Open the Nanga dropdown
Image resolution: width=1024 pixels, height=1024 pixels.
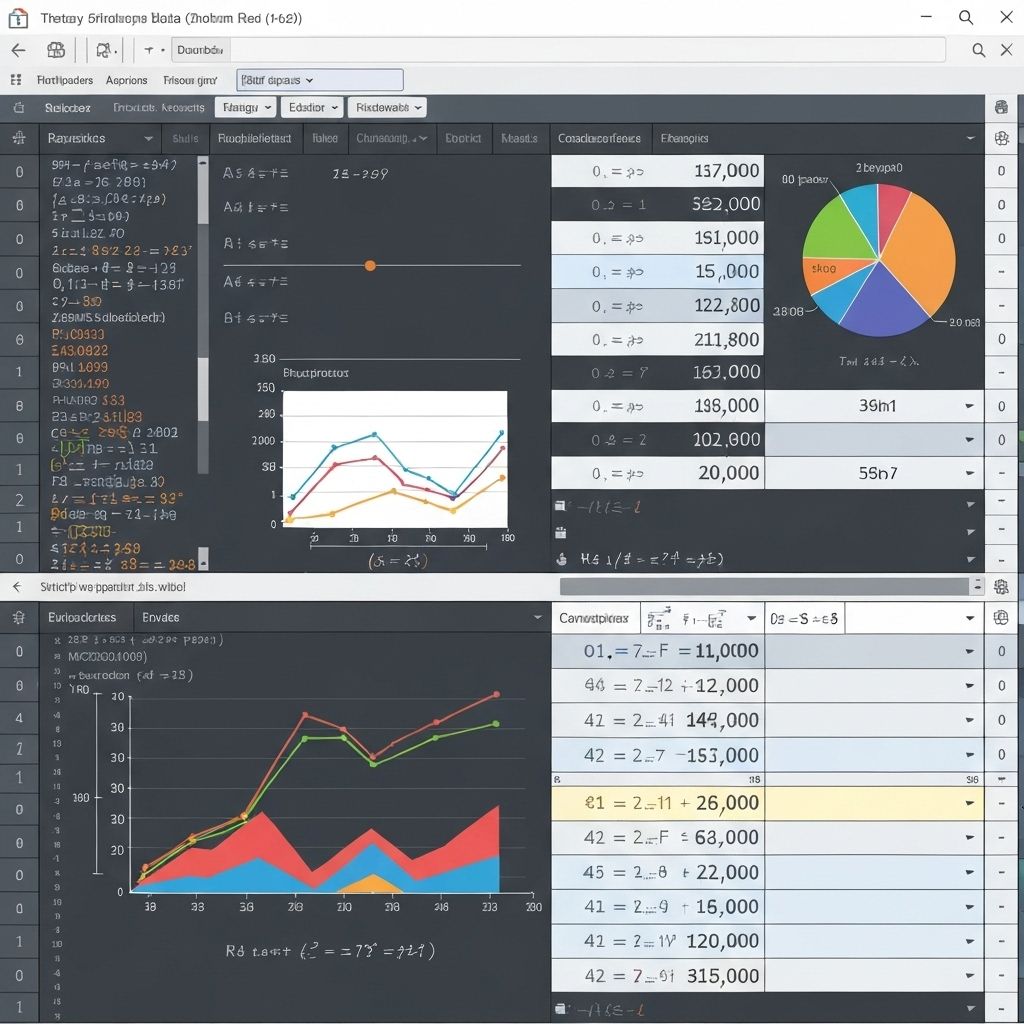[x=245, y=107]
